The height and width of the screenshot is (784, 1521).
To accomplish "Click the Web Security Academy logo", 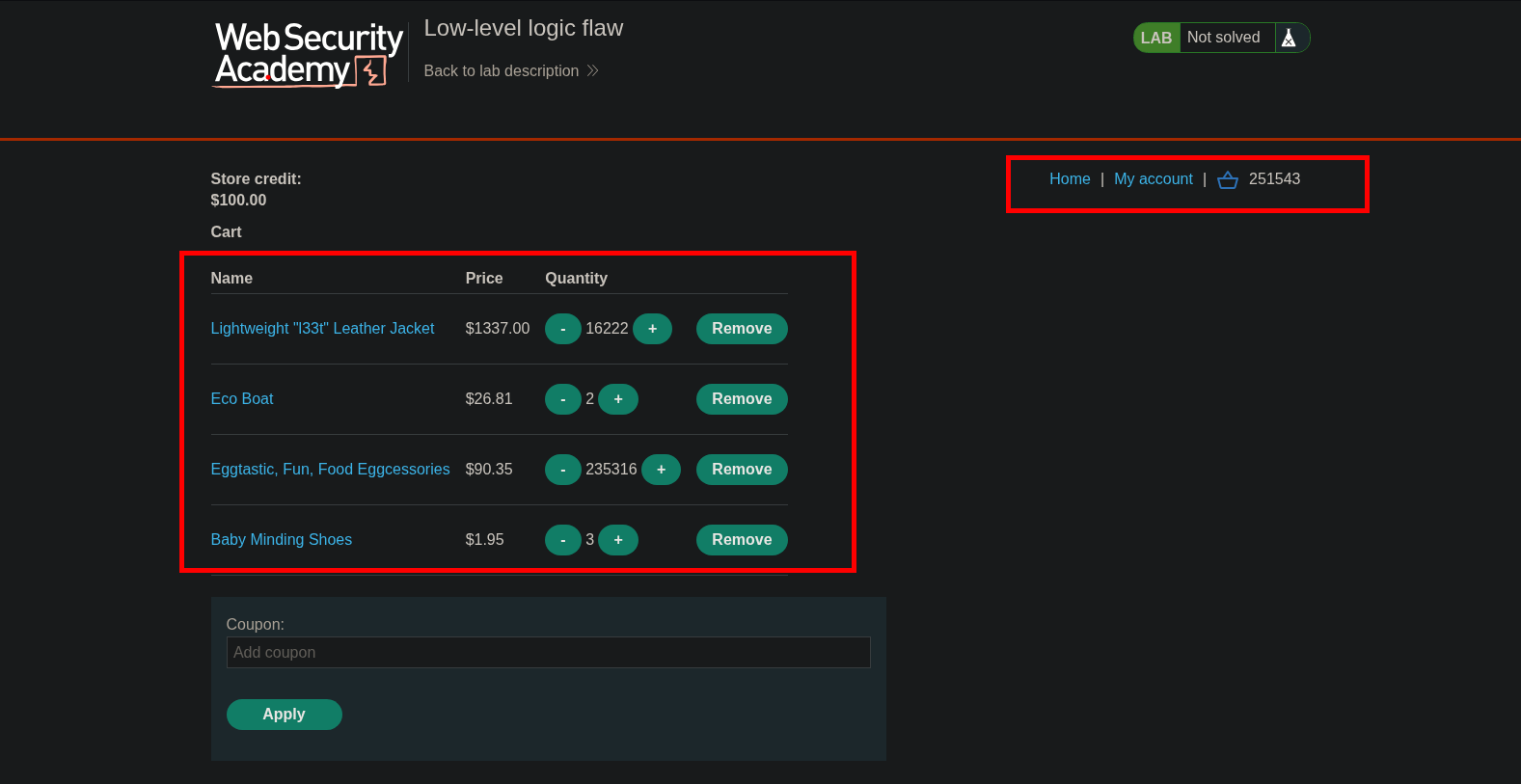I will click(308, 55).
